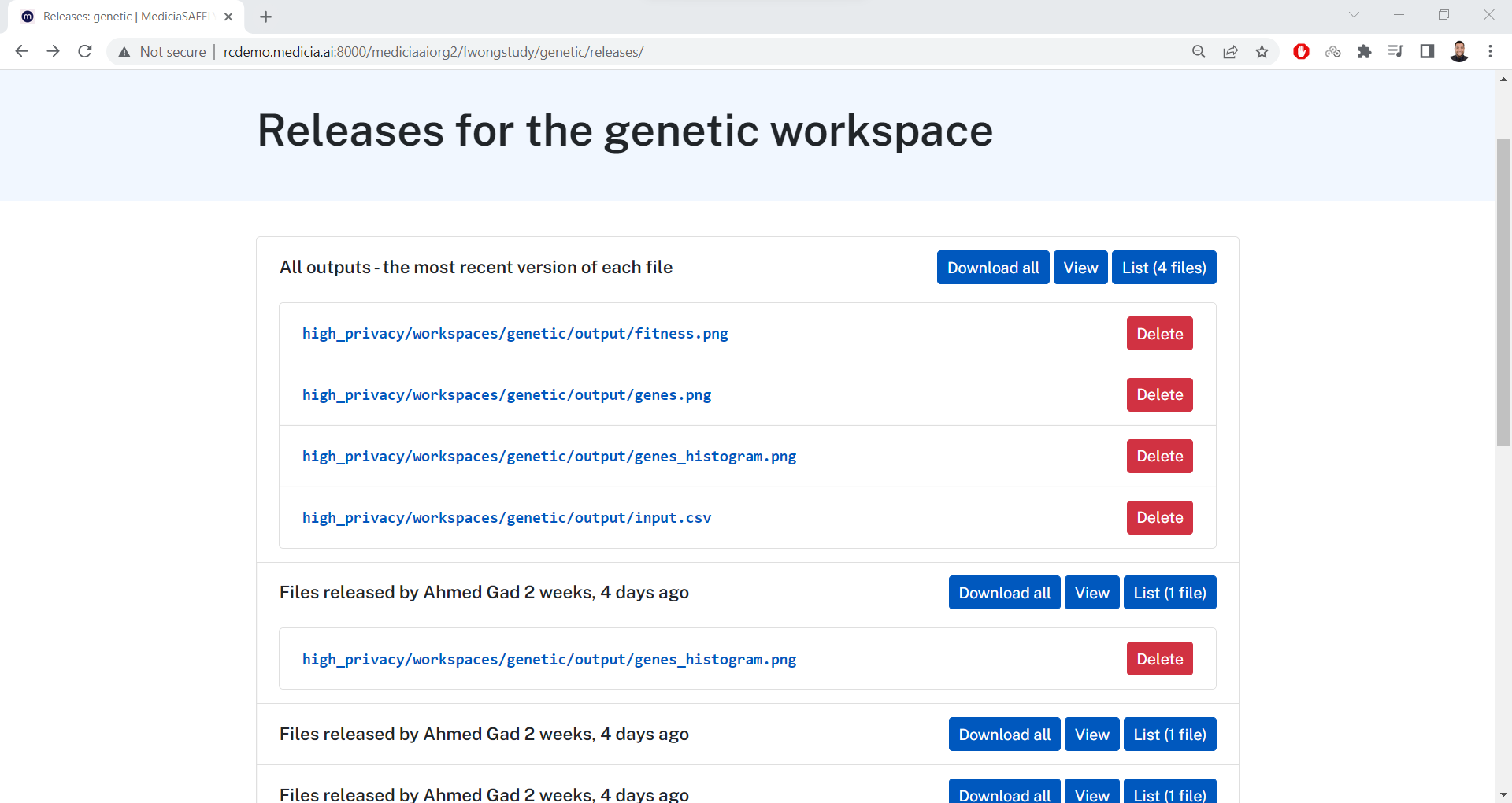This screenshot has width=1512, height=803.
Task: Go back to the previous page
Action: point(21,51)
